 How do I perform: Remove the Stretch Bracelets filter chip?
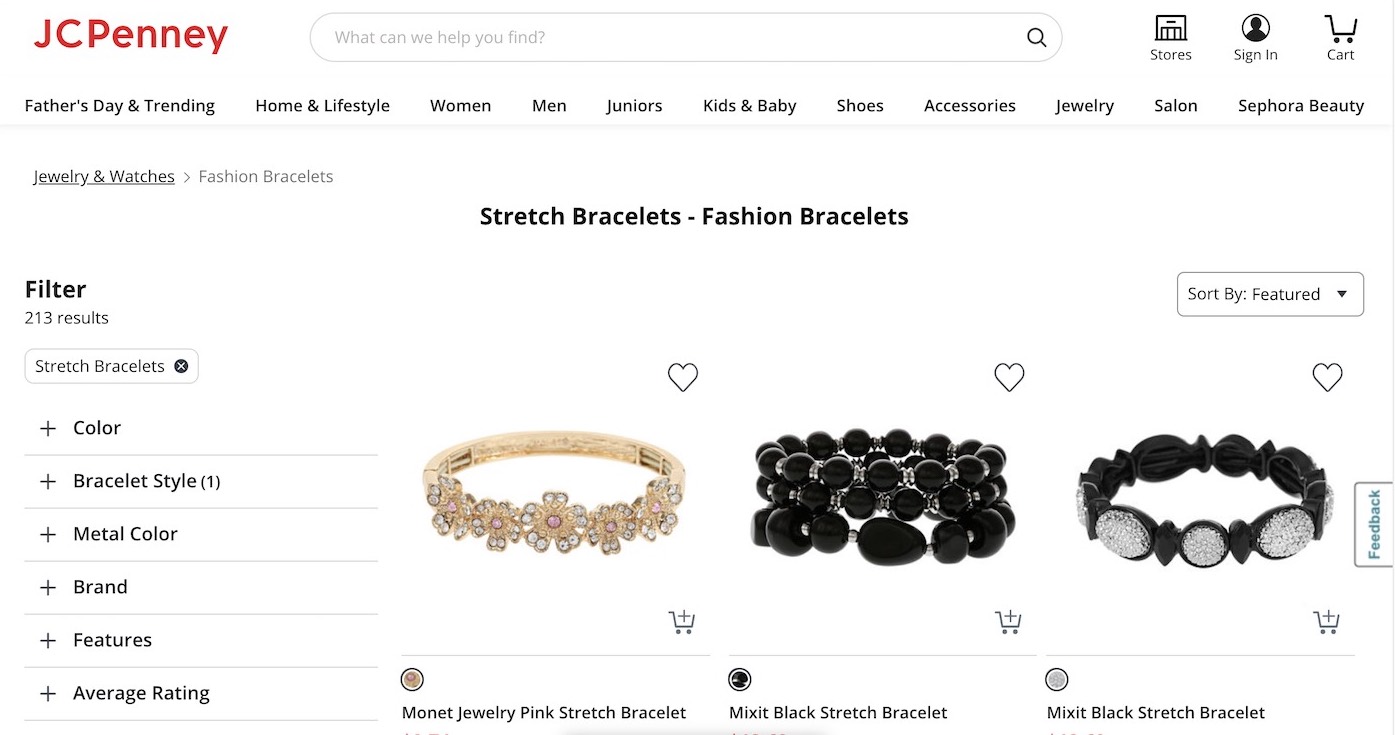coord(181,366)
